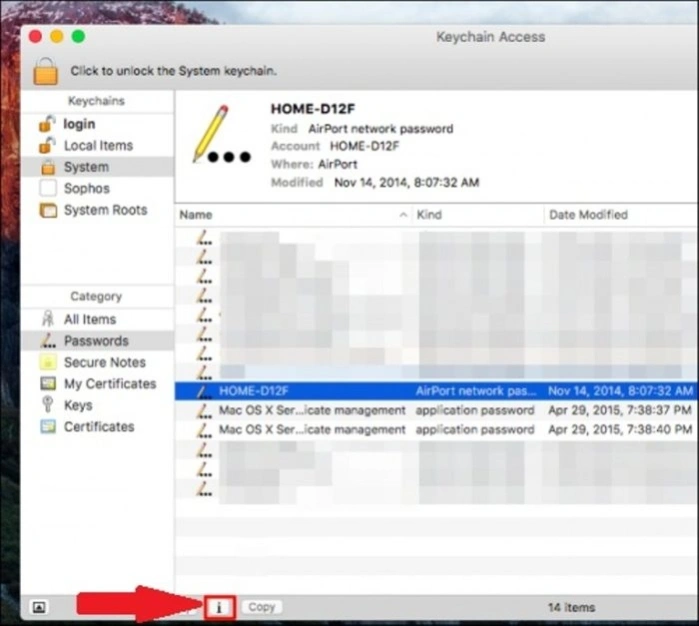Click the My Certificates icon
This screenshot has height=626, width=699.
point(48,383)
